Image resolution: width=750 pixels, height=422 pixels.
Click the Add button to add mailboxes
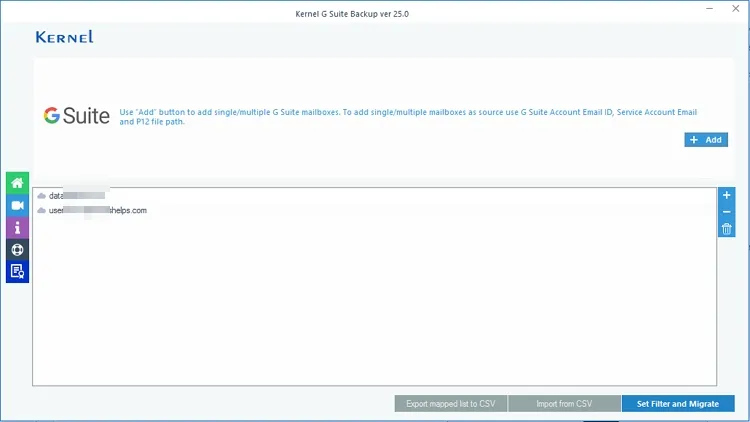pos(706,140)
